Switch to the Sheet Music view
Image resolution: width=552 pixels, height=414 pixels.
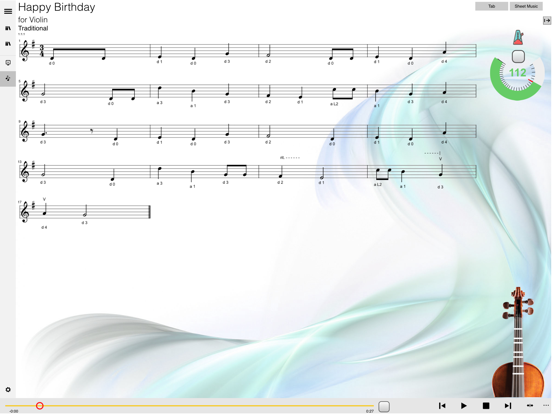tap(526, 6)
